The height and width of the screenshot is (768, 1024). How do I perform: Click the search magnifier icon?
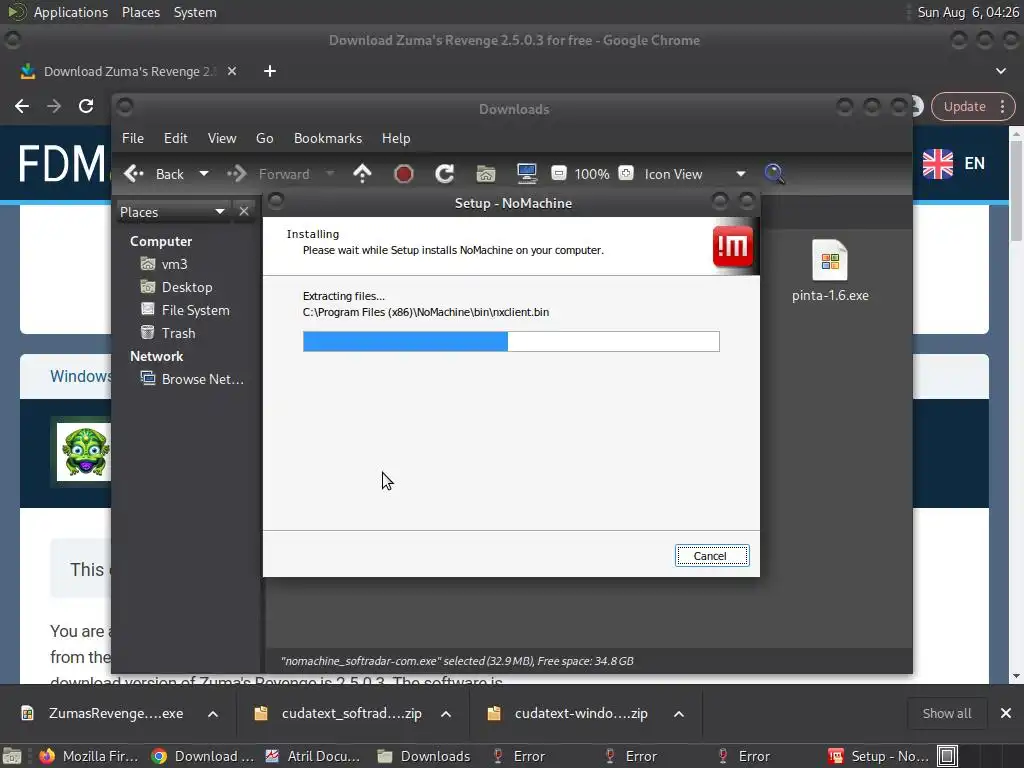click(775, 174)
